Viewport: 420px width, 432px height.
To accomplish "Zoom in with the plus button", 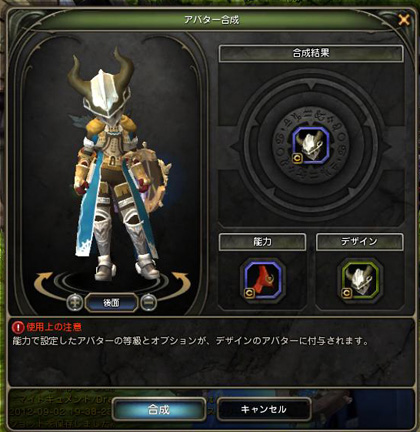I will (75, 302).
